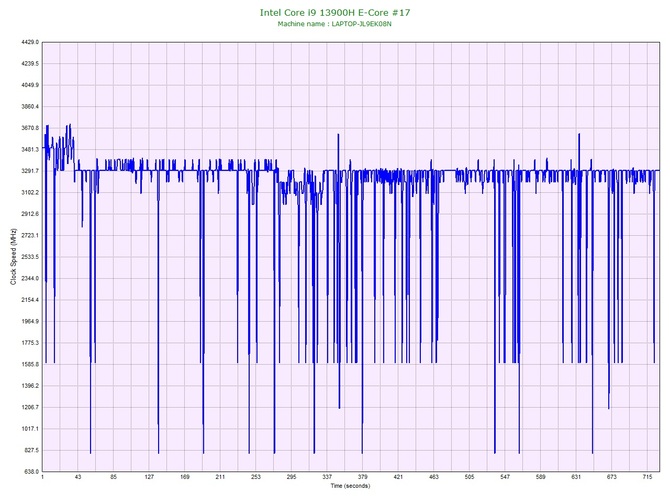Click the 85 time-axis tick label
This screenshot has height=503, width=670.
coord(113,477)
